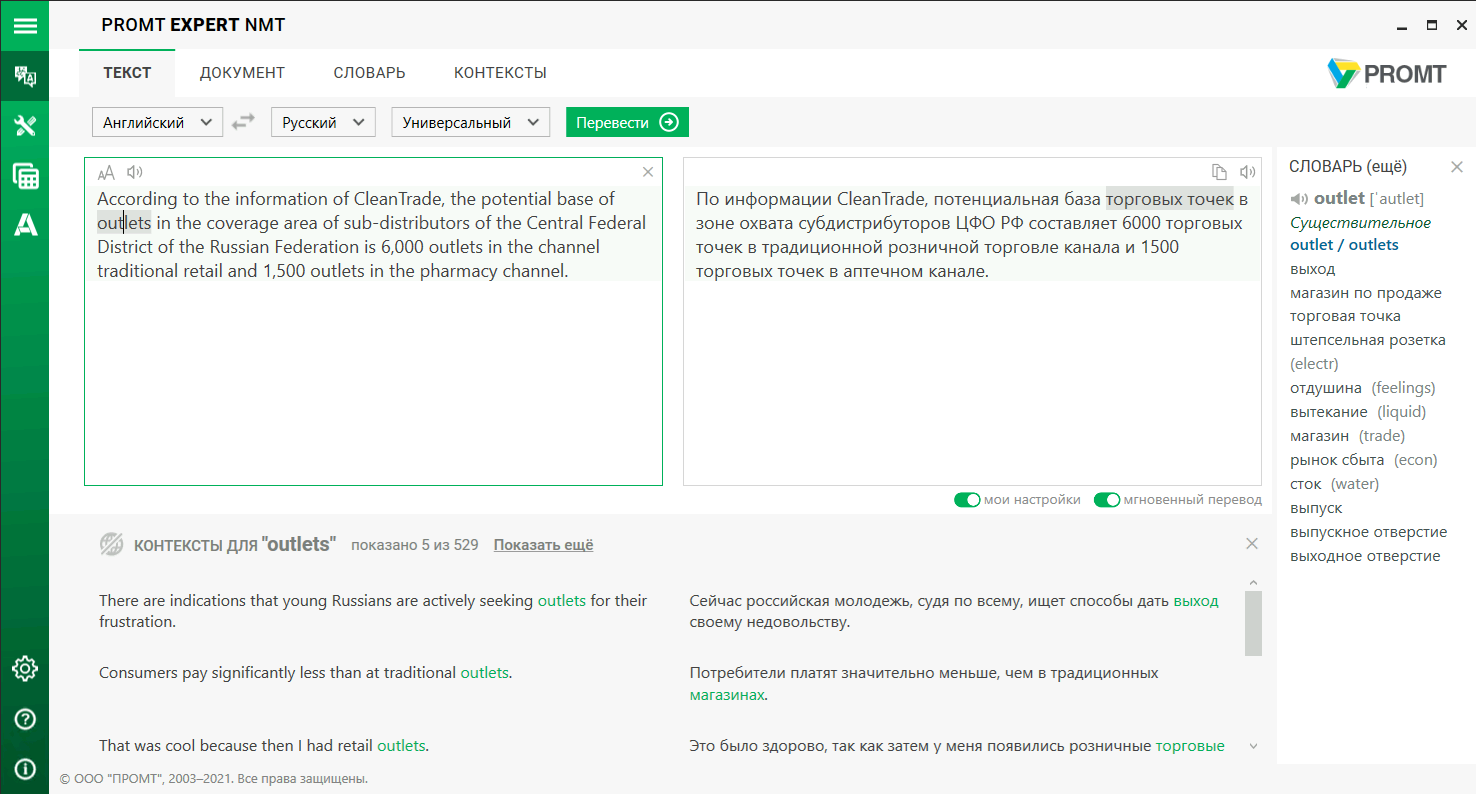Open help with the question mark icon

24,719
